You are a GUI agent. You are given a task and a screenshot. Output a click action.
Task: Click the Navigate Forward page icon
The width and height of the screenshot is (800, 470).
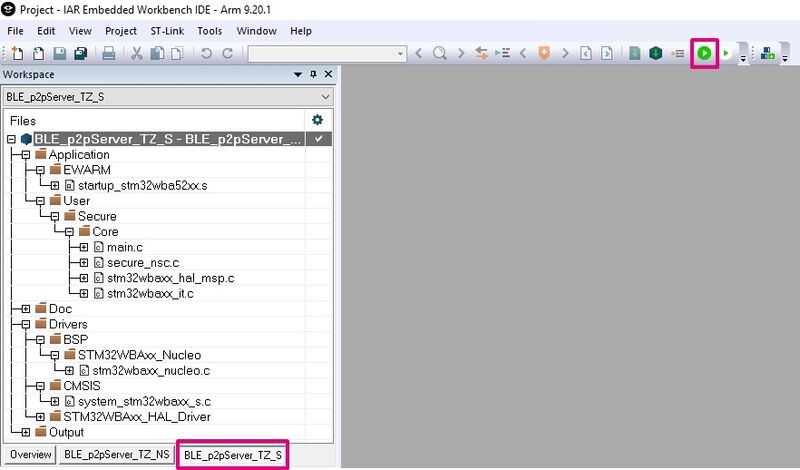[607, 53]
